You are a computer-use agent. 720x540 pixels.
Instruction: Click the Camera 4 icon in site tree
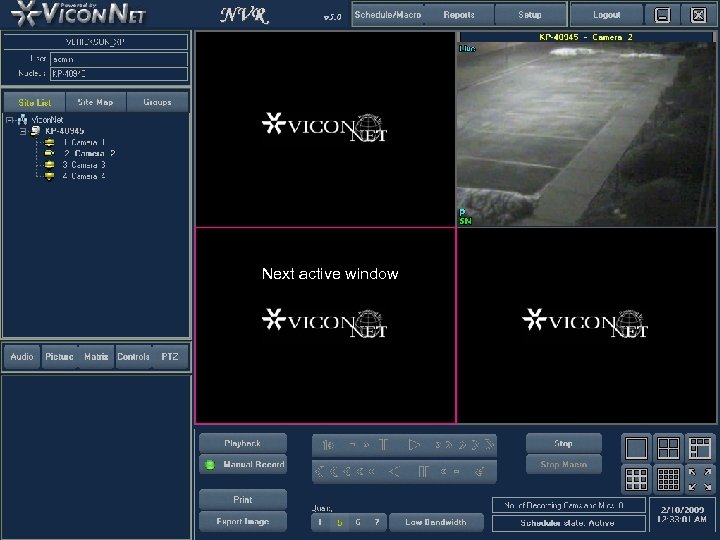50,176
